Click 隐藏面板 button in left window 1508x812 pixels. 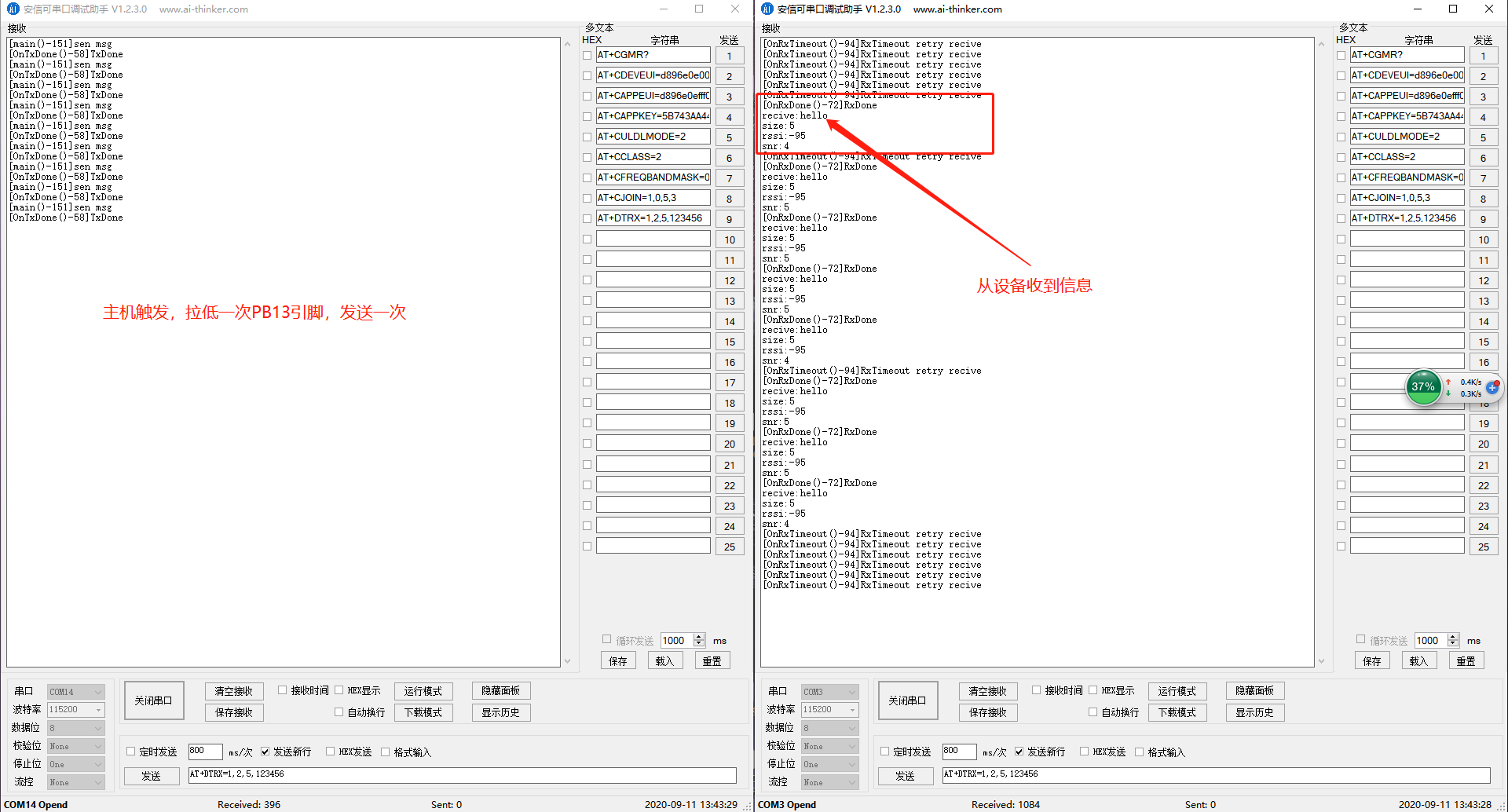(x=500, y=691)
